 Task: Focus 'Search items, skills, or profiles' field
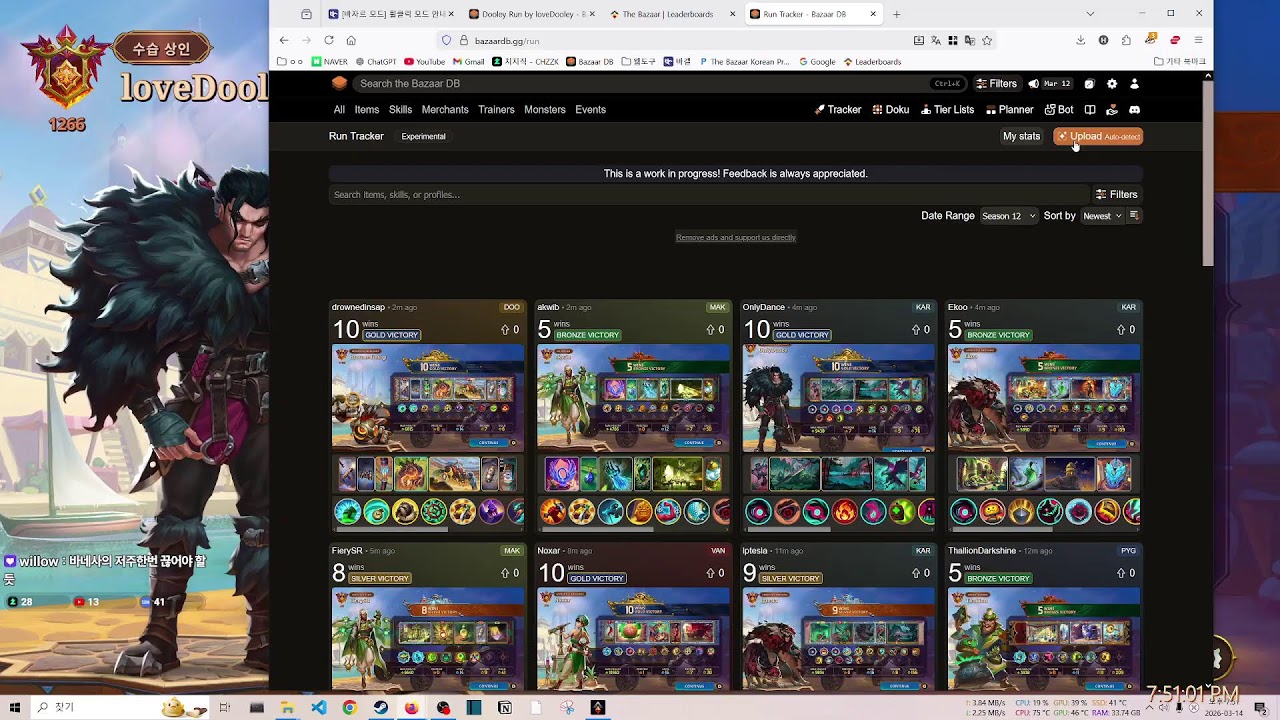click(x=708, y=195)
